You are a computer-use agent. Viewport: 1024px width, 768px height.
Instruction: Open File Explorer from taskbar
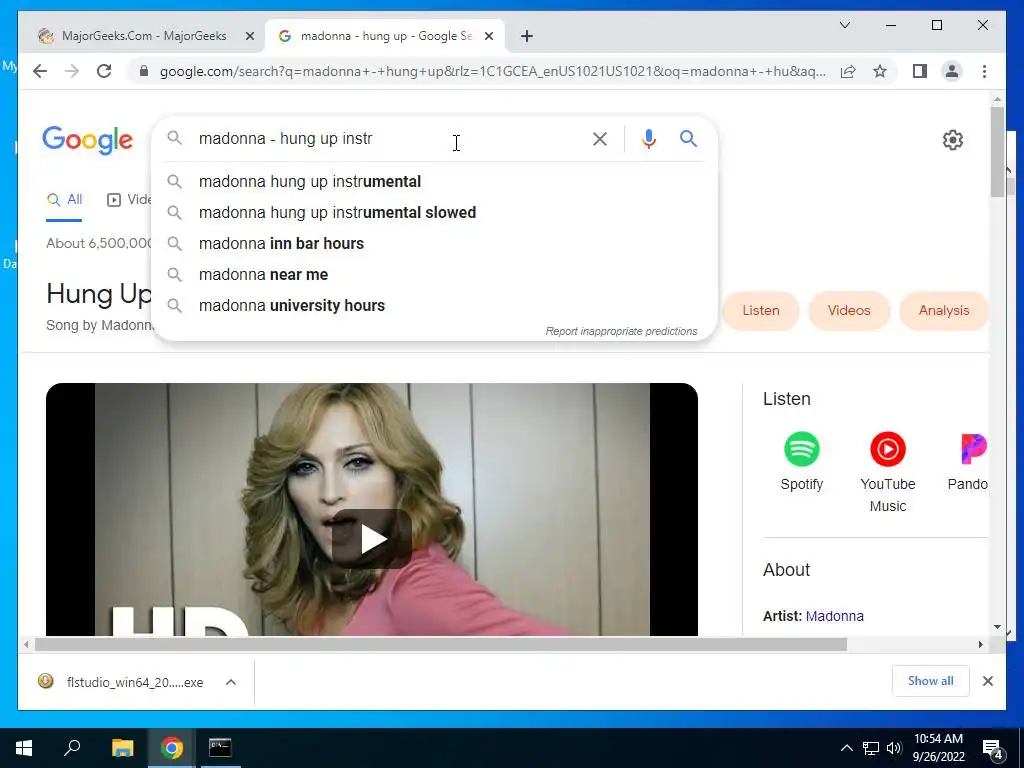coord(122,748)
